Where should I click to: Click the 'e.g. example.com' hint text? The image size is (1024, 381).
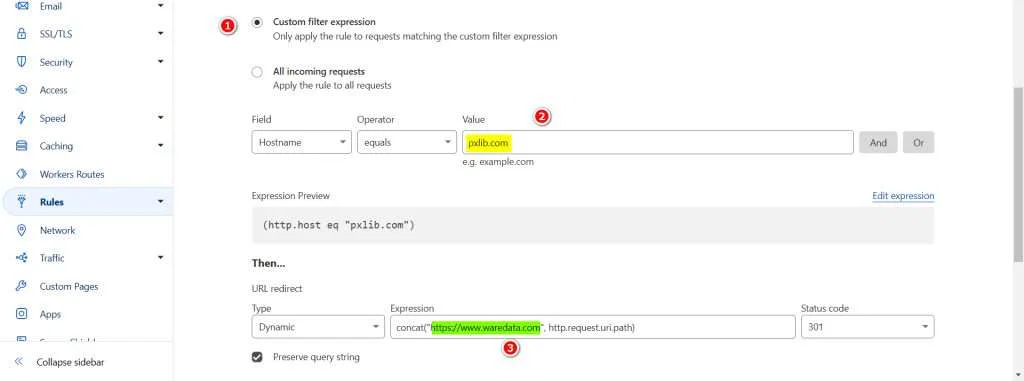point(498,161)
